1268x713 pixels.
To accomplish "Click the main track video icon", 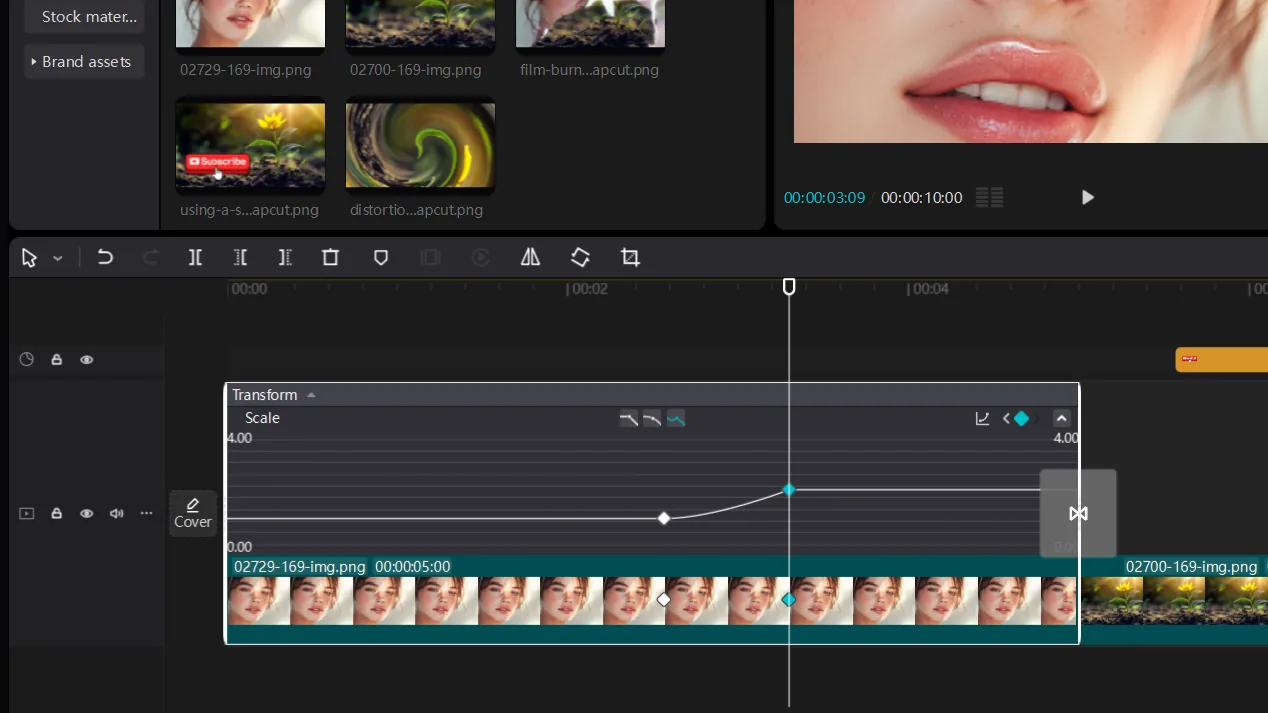I will pos(27,513).
